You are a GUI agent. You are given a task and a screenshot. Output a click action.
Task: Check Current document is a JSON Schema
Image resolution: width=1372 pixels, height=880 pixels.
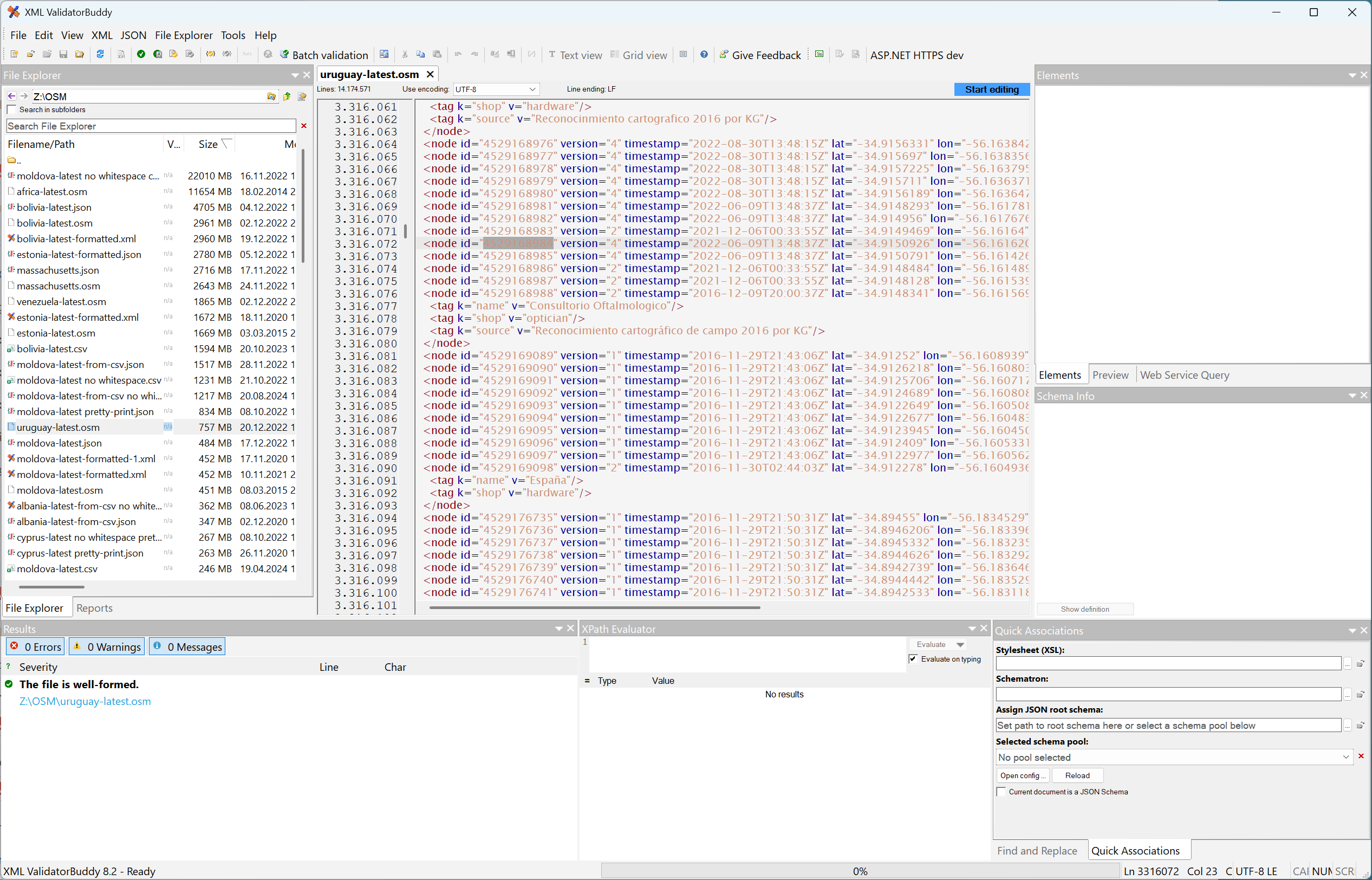coord(1001,792)
